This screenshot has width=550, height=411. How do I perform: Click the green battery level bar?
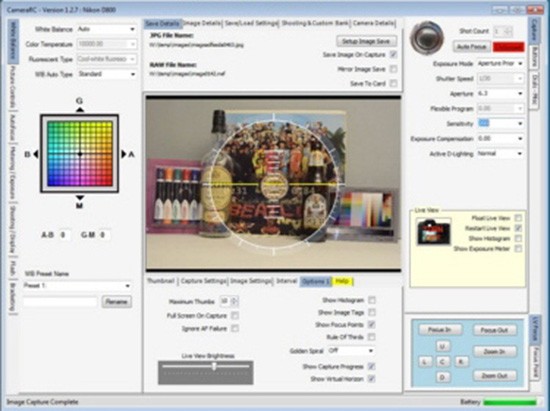click(510, 402)
